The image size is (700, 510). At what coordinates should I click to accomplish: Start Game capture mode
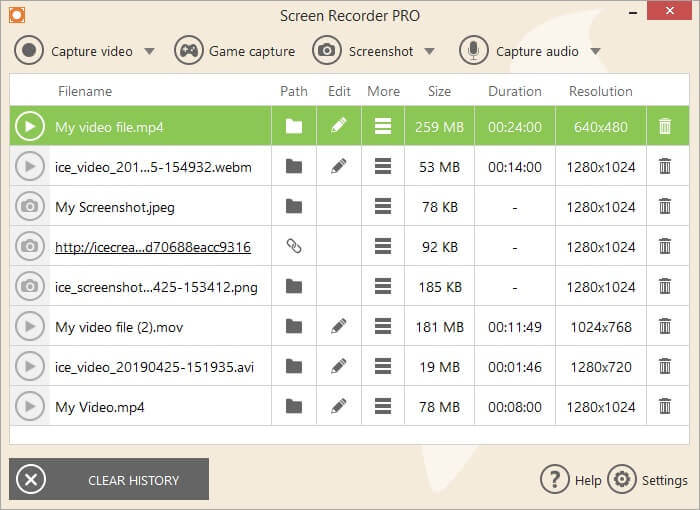click(x=235, y=51)
